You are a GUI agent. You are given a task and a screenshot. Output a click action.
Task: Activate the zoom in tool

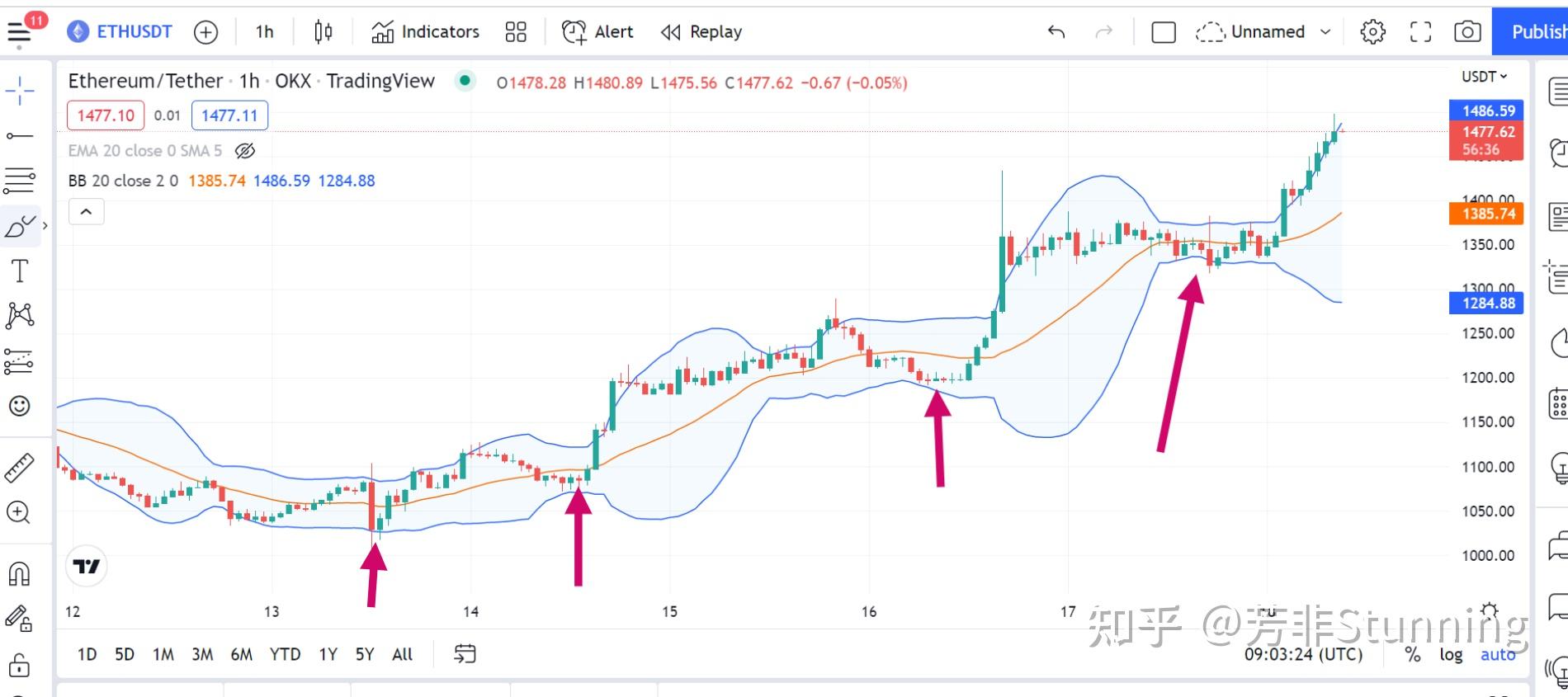pos(20,512)
